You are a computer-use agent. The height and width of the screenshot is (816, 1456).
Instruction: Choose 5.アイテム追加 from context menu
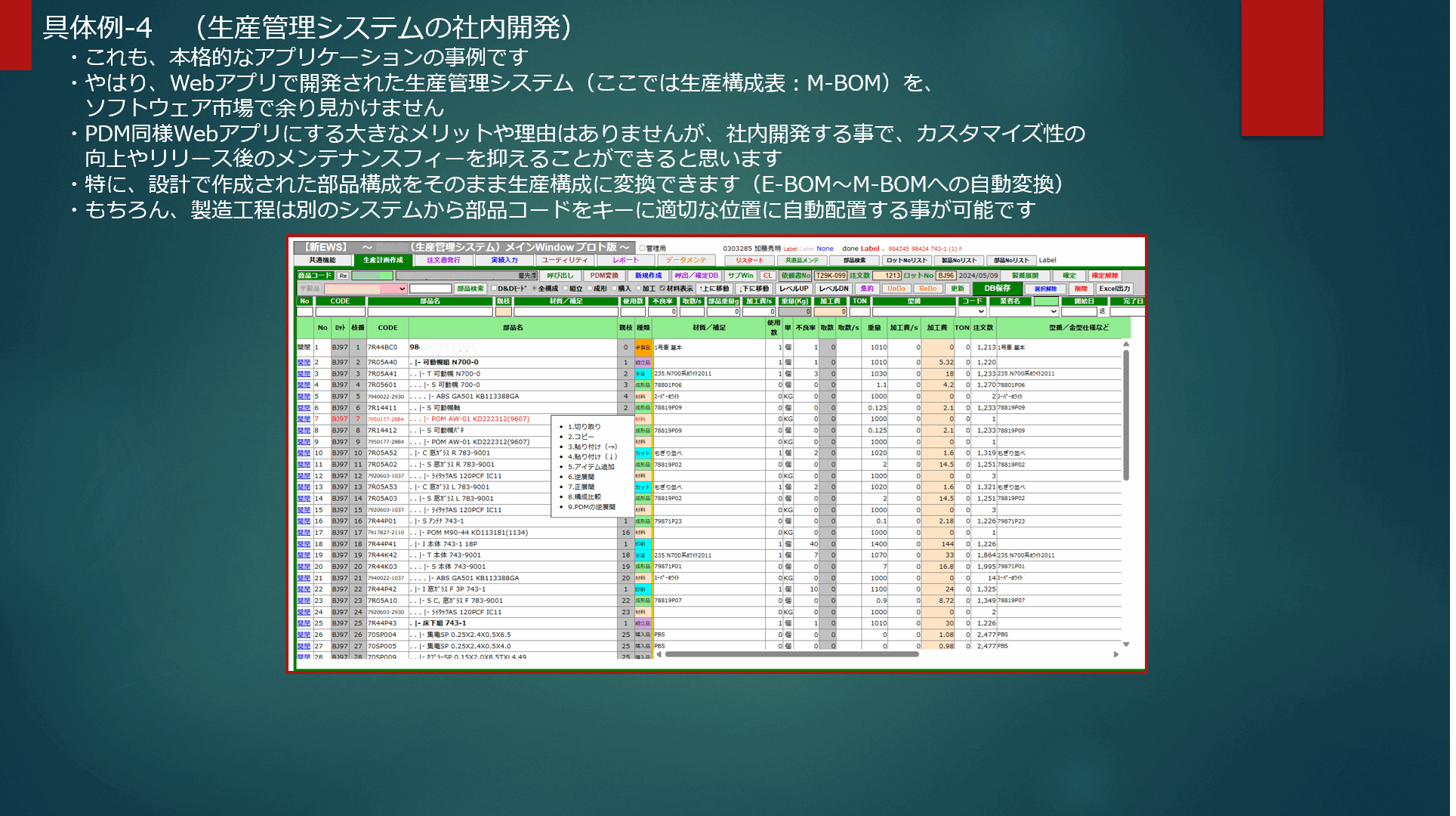click(591, 467)
